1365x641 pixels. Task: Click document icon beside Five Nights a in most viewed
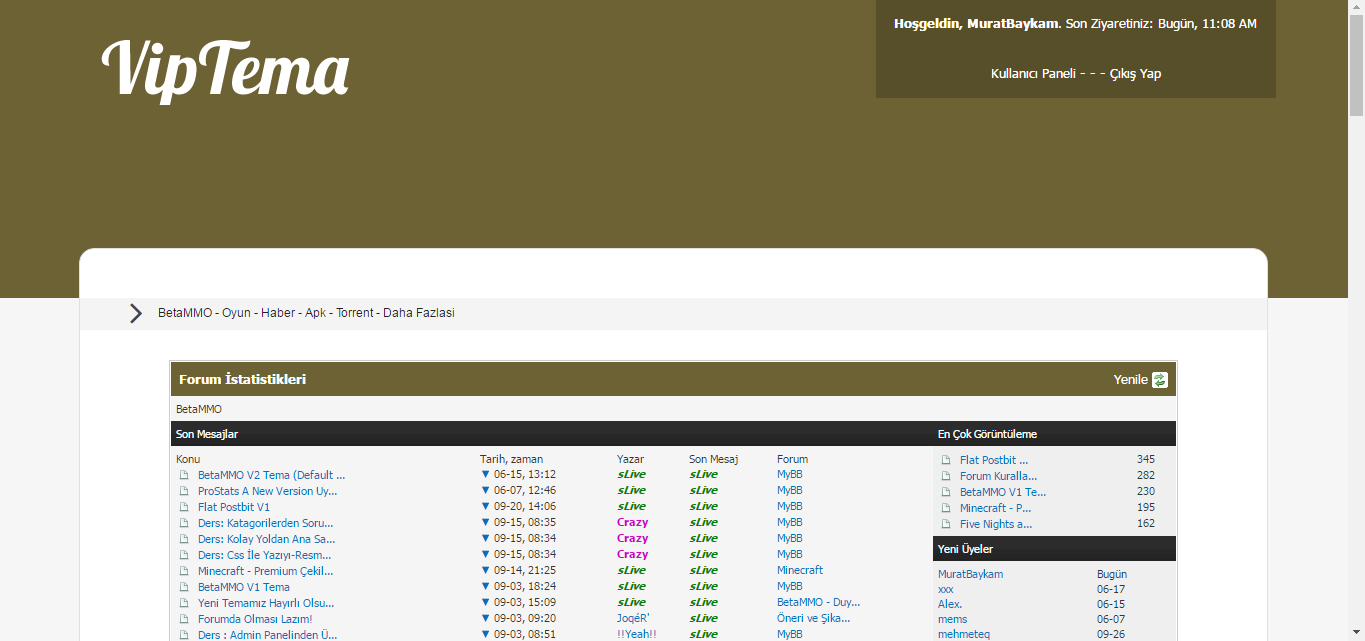tap(946, 524)
